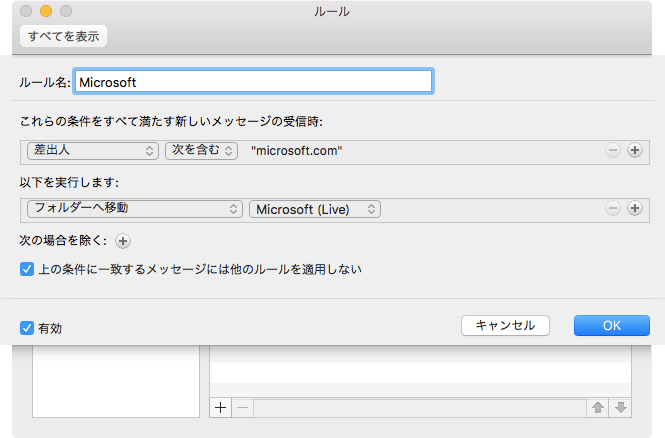Click the plus button below the rules list
Viewport: 665px width, 438px height.
point(221,407)
